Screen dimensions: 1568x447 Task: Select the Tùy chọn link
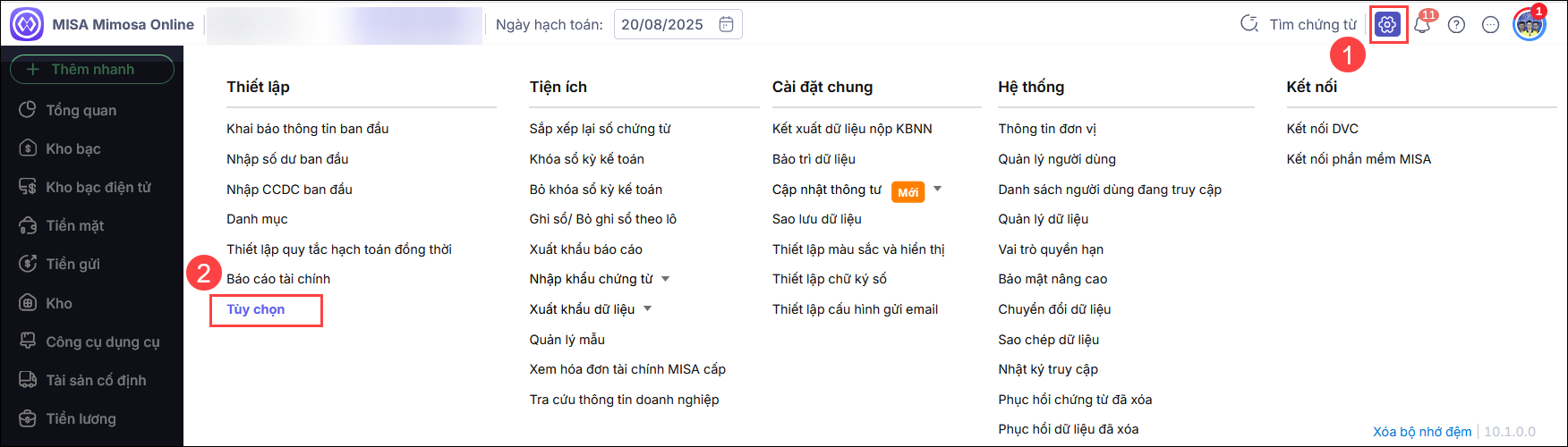point(256,309)
